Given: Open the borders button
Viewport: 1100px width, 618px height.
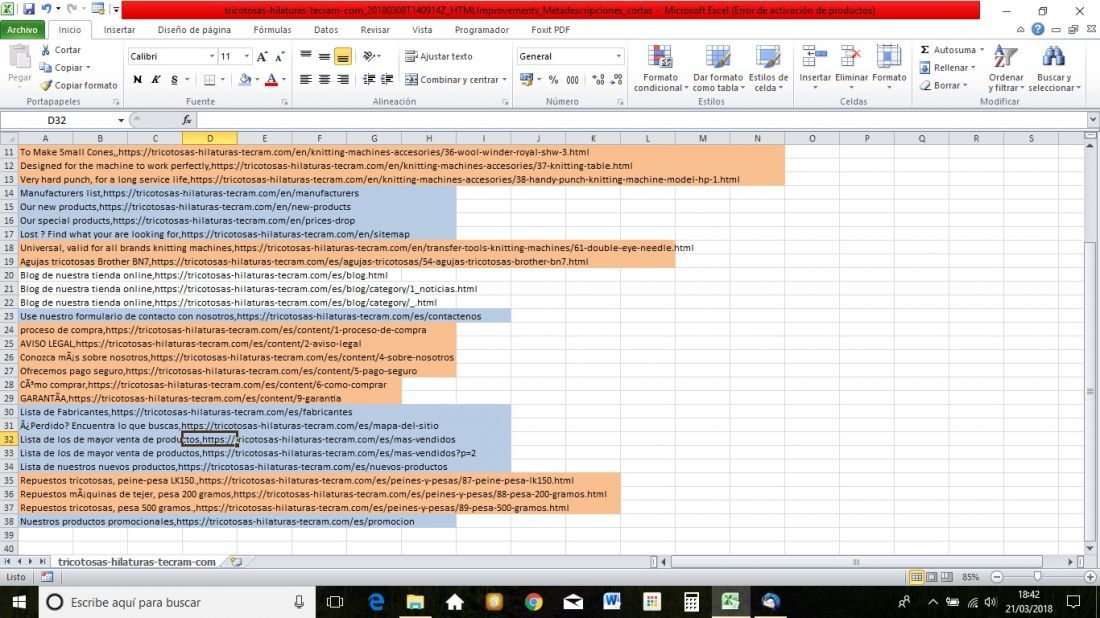Looking at the screenshot, I should pos(209,79).
